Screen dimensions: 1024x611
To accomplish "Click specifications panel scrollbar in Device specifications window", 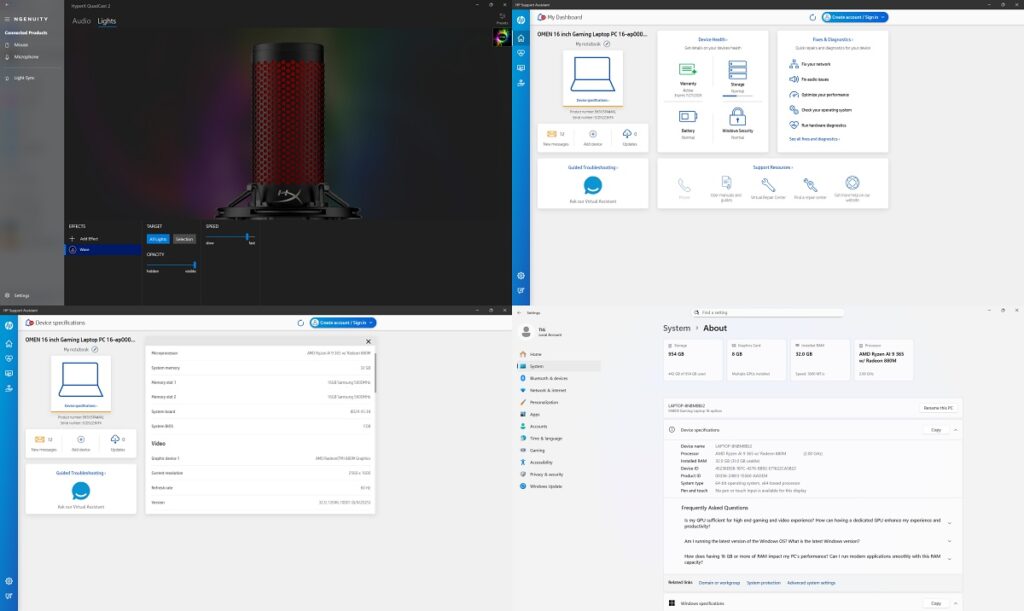I will click(x=376, y=373).
